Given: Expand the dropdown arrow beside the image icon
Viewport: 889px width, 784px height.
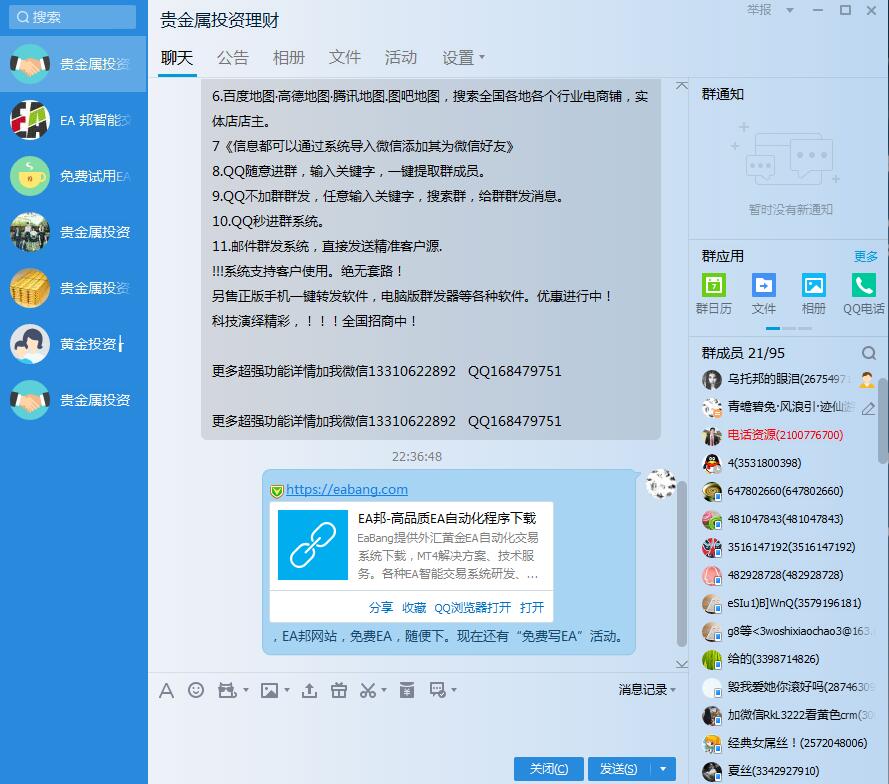Looking at the screenshot, I should [287, 690].
